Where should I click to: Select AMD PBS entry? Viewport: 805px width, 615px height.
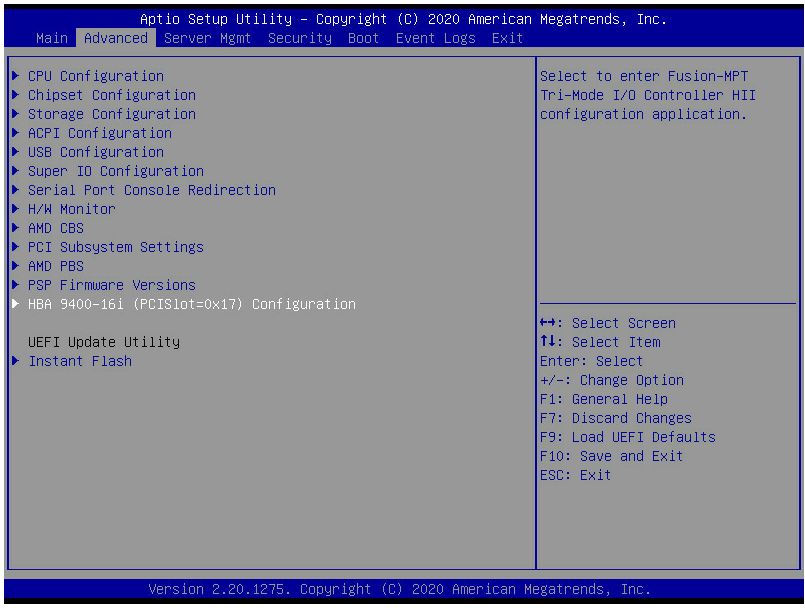click(x=56, y=266)
